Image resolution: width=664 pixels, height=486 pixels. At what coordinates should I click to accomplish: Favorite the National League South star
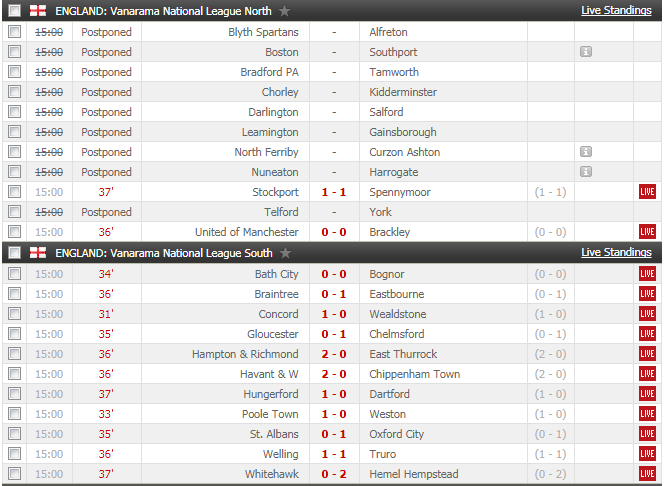[285, 253]
